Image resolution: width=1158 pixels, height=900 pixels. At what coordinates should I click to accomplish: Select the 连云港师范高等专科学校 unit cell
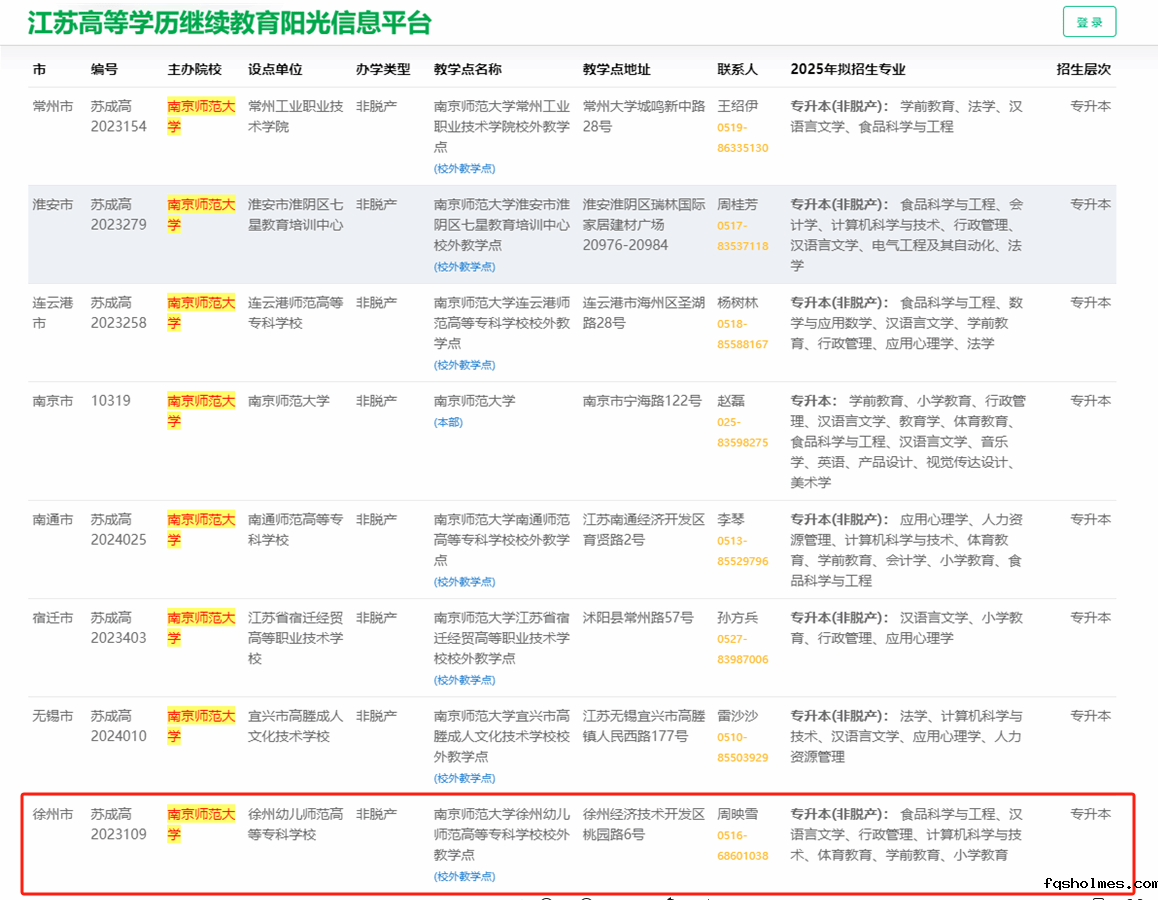point(295,312)
